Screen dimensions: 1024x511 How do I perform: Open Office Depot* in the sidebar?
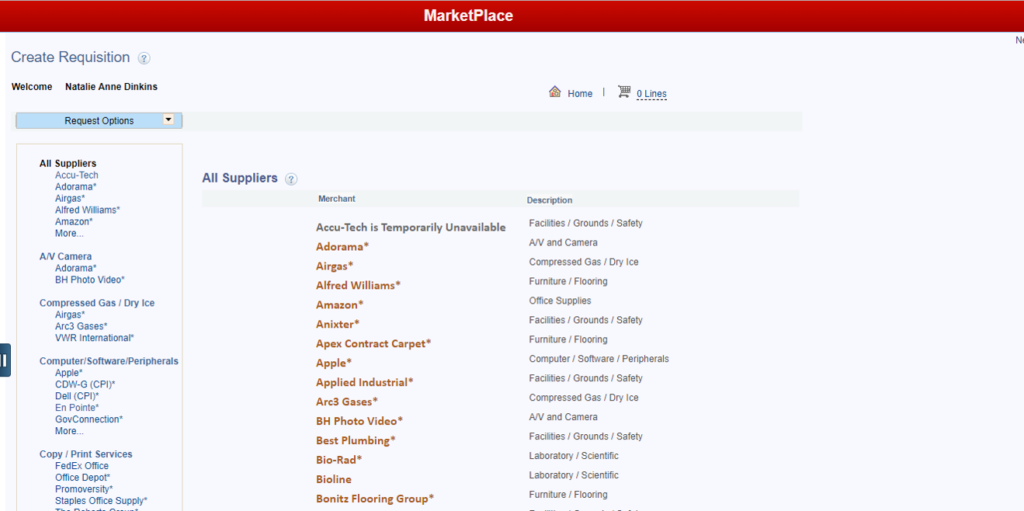[x=83, y=478]
